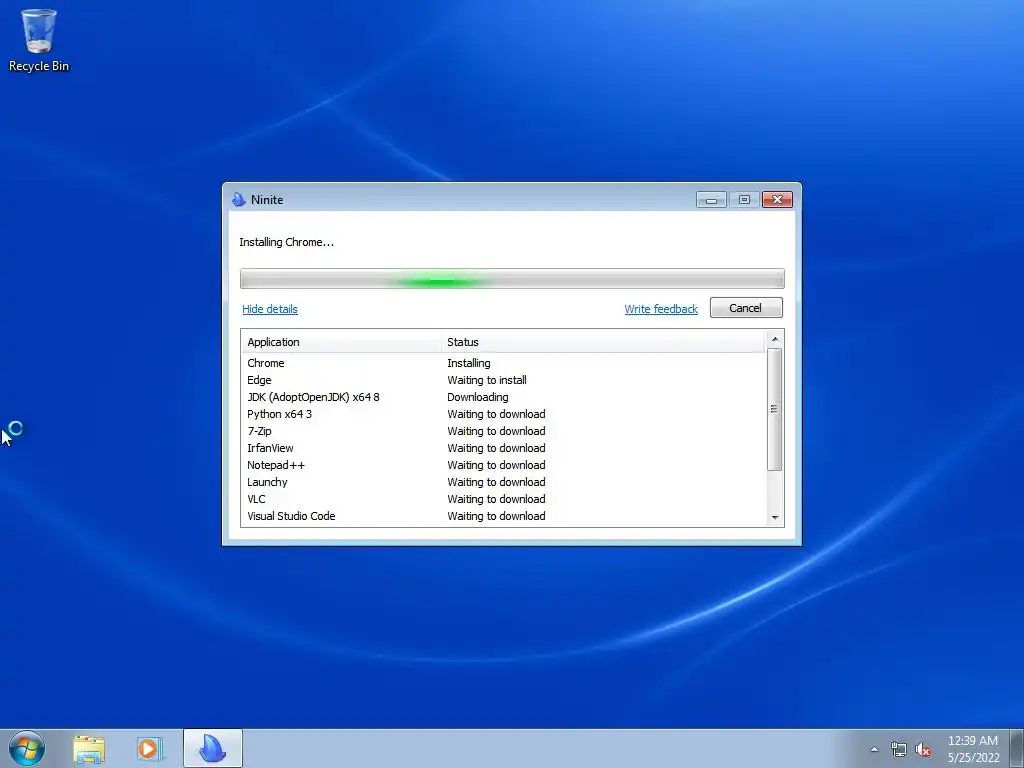The height and width of the screenshot is (768, 1024).
Task: Click the scroll down arrow in list
Action: point(775,518)
